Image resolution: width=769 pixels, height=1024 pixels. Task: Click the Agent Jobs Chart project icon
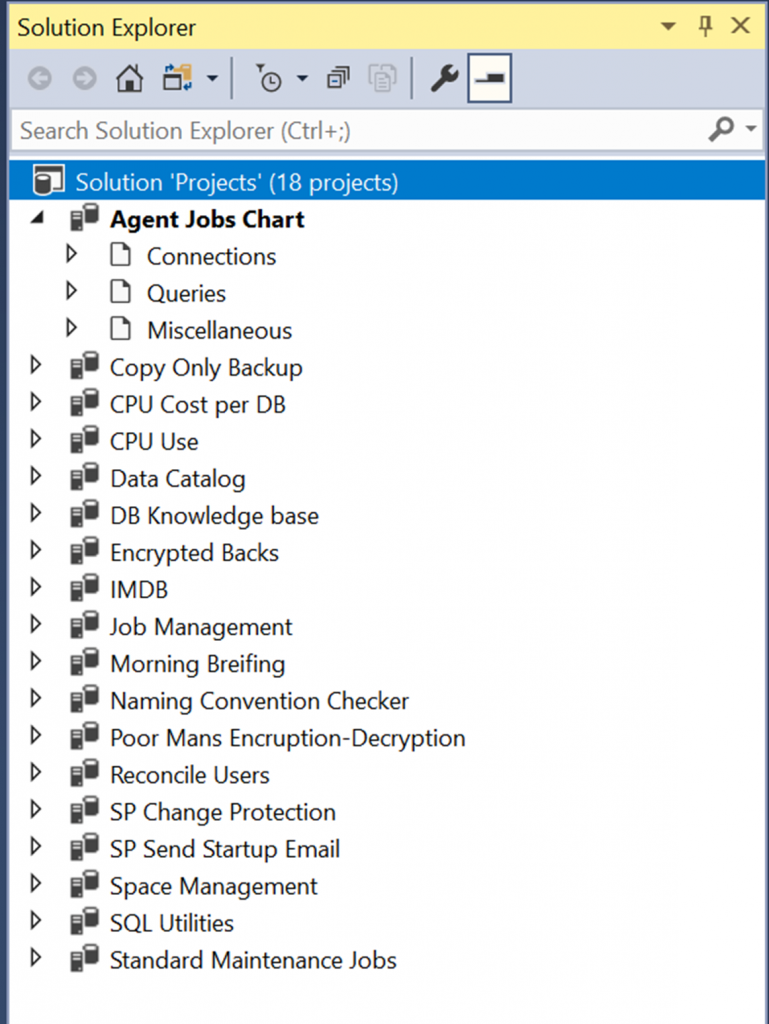point(85,219)
